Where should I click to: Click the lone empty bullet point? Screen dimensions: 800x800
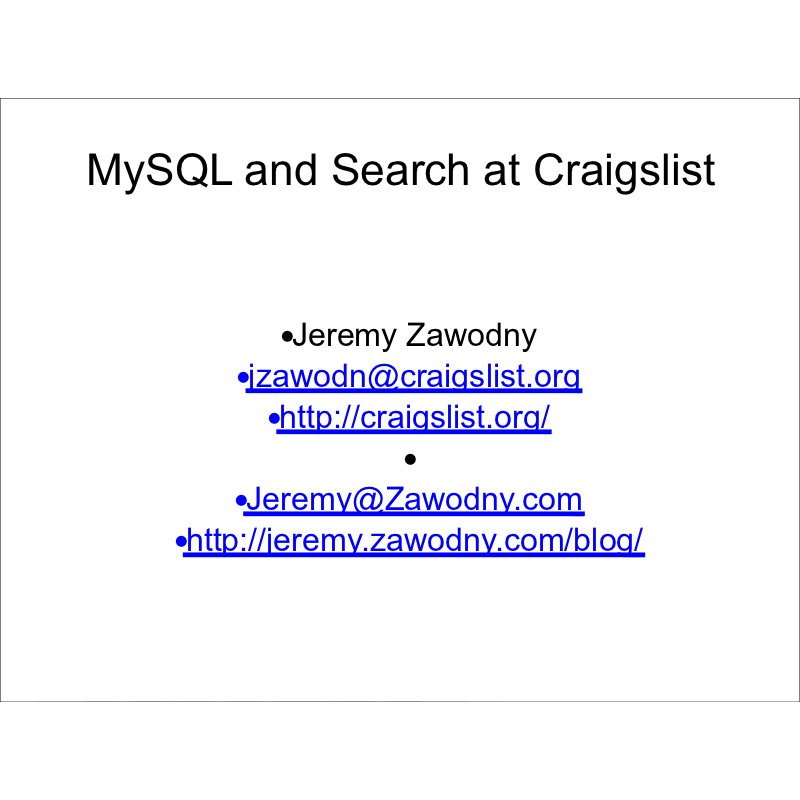coord(410,460)
